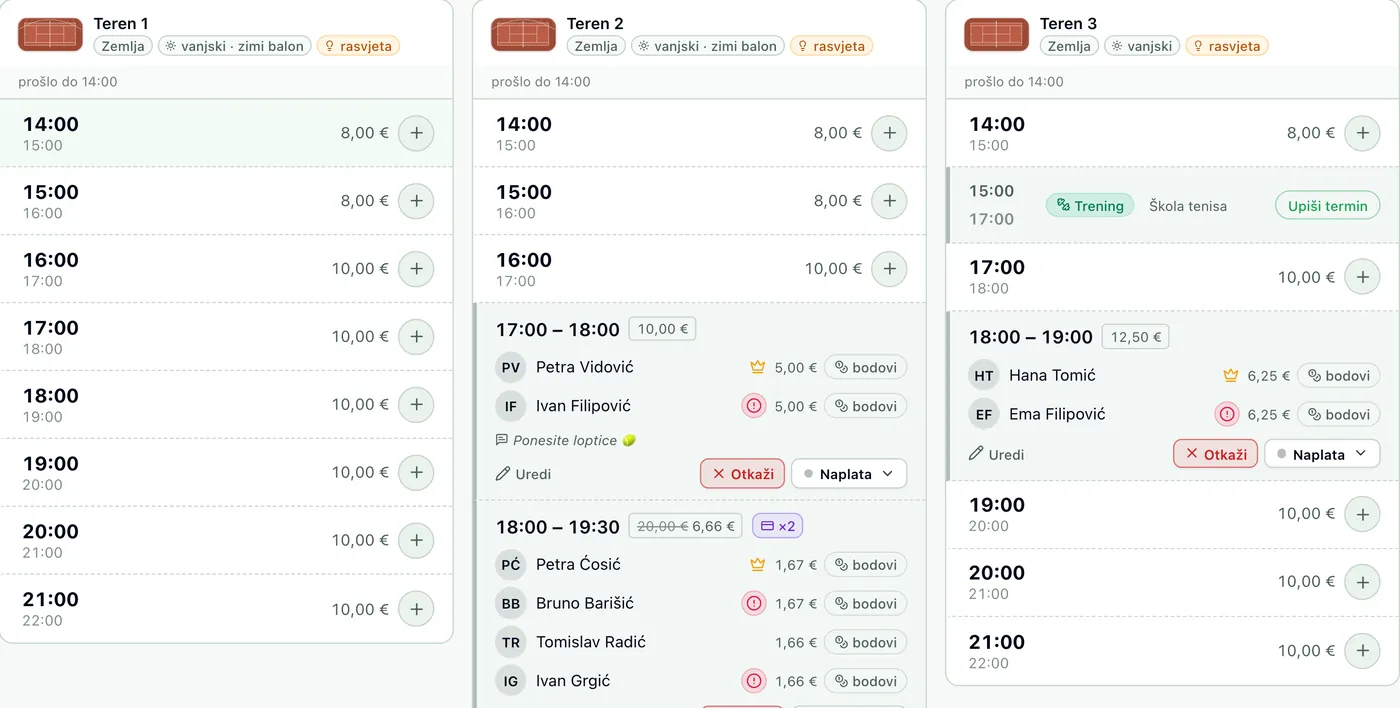Click the purple ×2 card badge
Viewport: 1400px width, 708px height.
pyautogui.click(x=777, y=526)
